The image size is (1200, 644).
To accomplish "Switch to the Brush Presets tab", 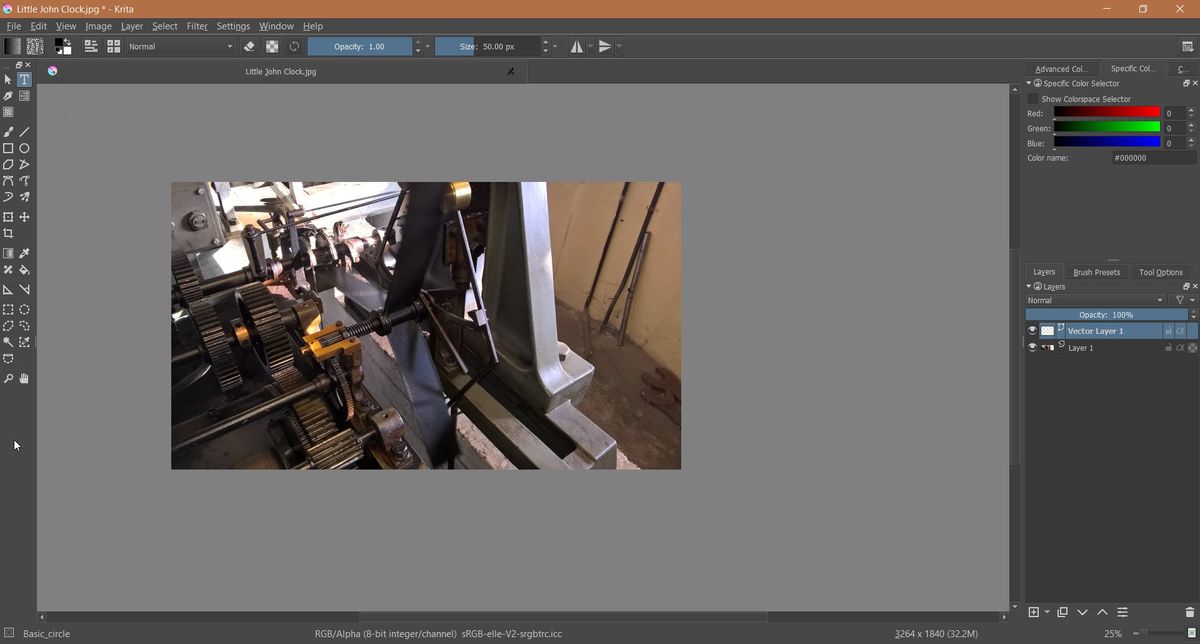I will pos(1096,271).
